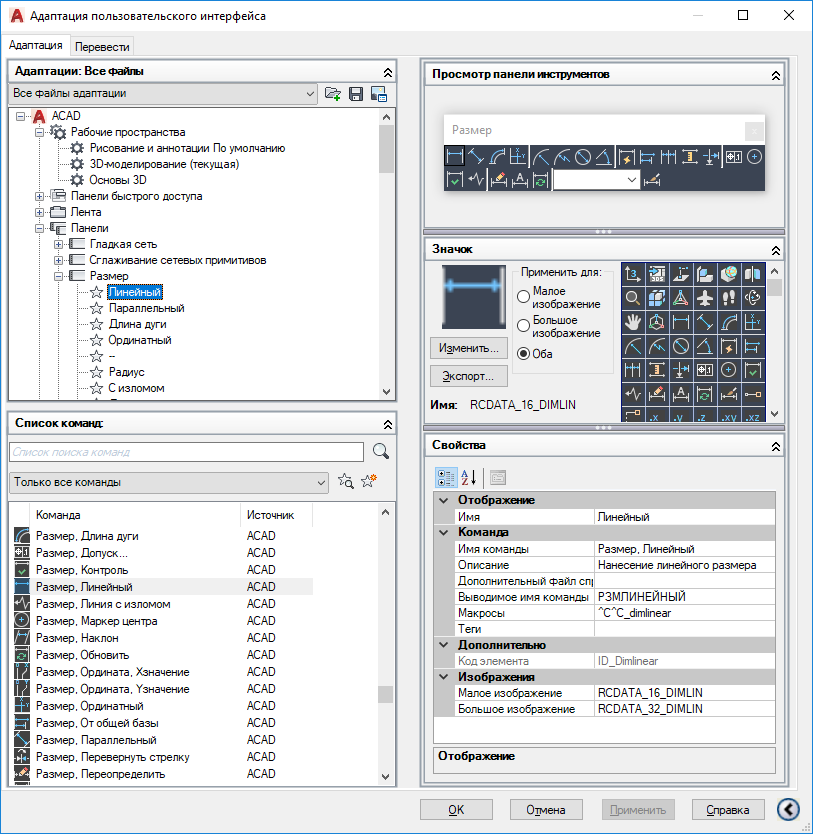Collapse the ACAD tree root node
Screen dimensions: 813x834
pyautogui.click(x=20, y=116)
